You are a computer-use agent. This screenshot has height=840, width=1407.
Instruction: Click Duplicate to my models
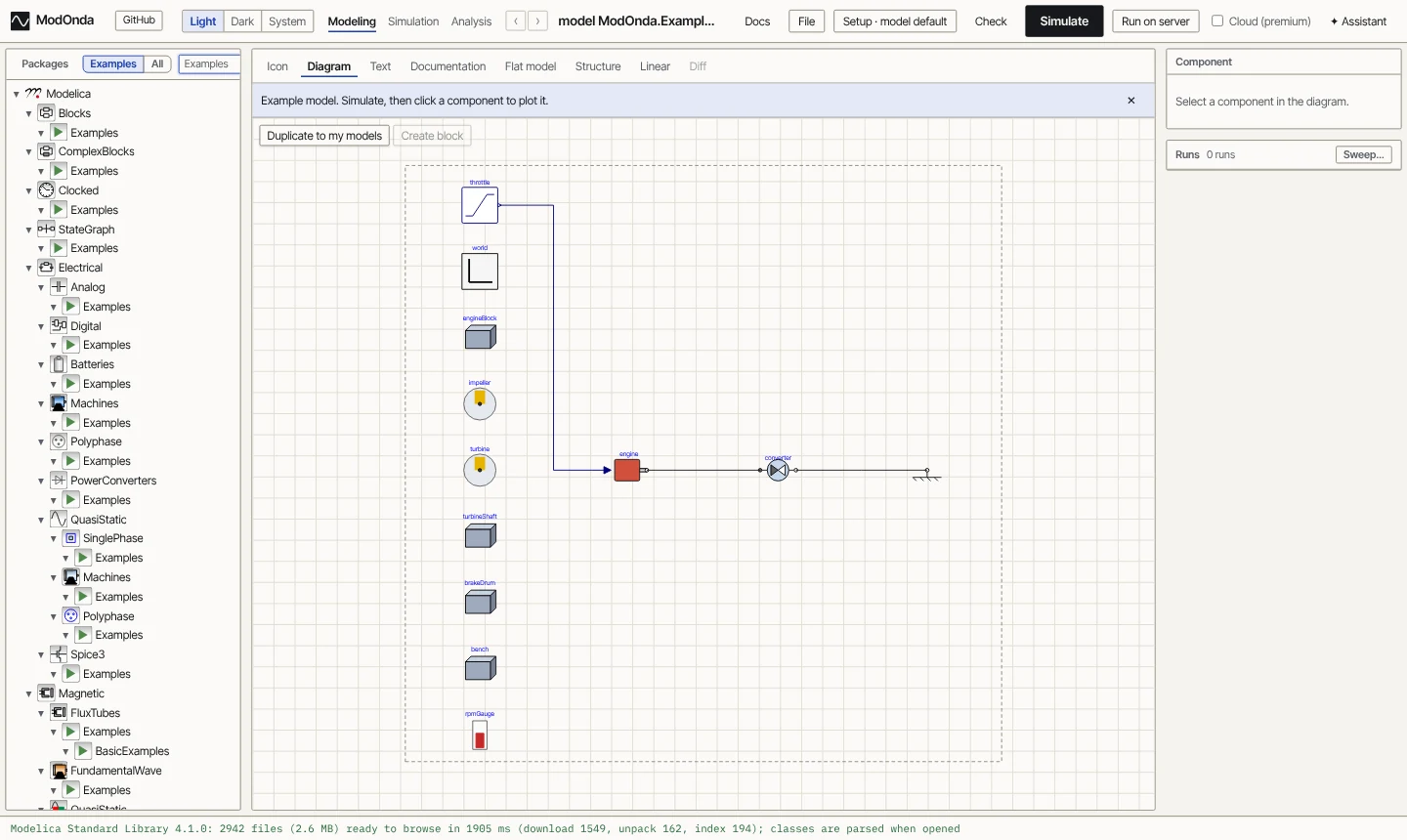[x=324, y=136]
